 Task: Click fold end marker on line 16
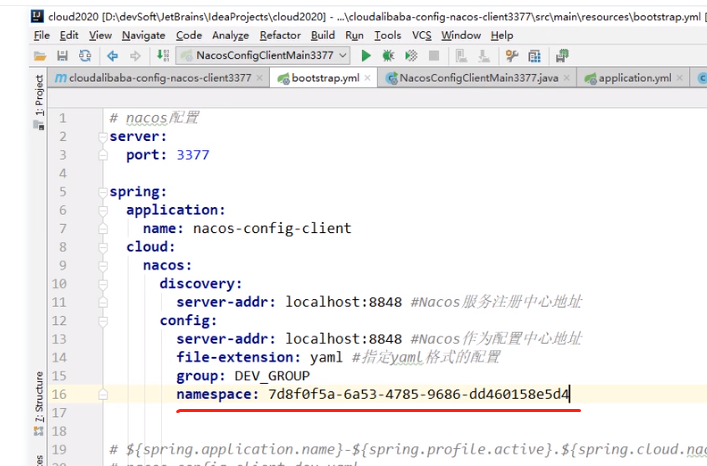pos(103,395)
